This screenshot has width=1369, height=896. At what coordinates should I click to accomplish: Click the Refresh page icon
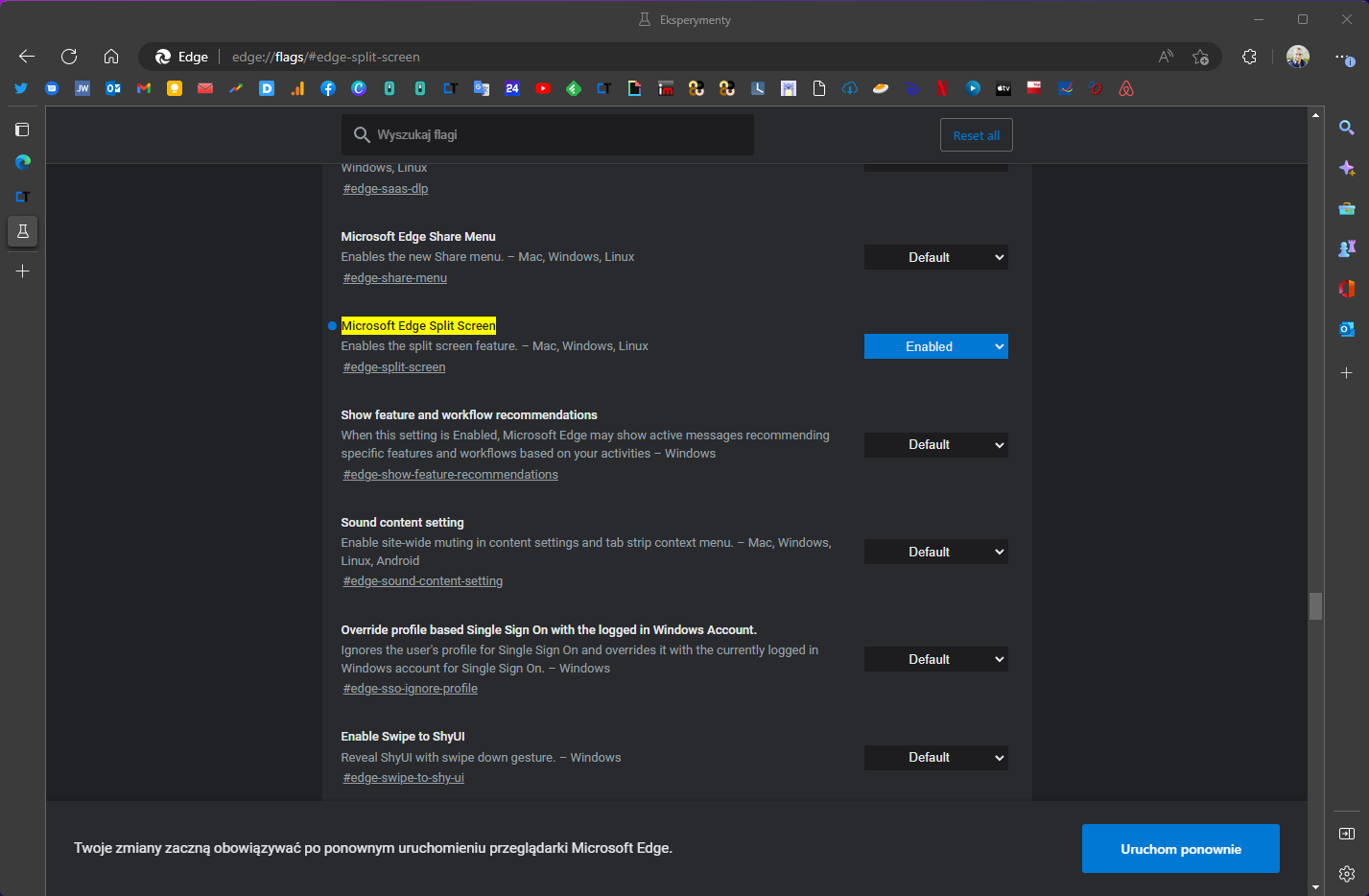(69, 57)
